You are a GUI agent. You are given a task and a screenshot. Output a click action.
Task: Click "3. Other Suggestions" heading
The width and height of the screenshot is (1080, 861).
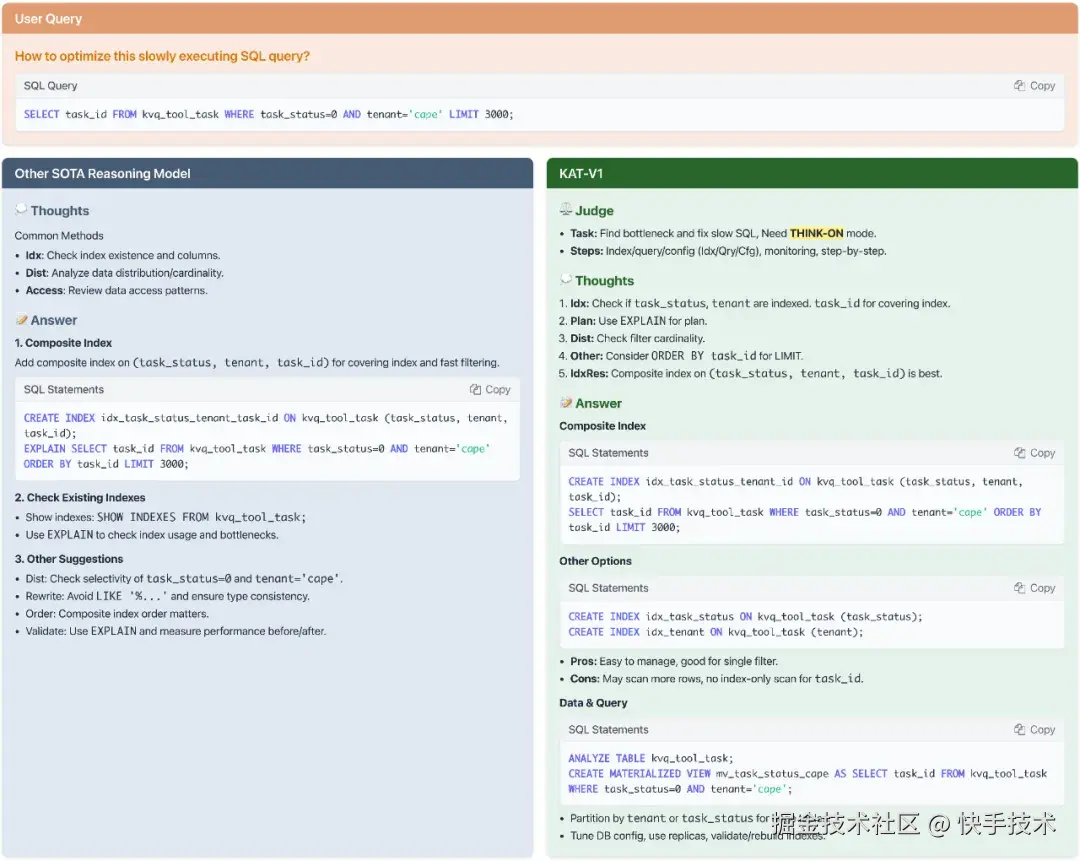69,559
